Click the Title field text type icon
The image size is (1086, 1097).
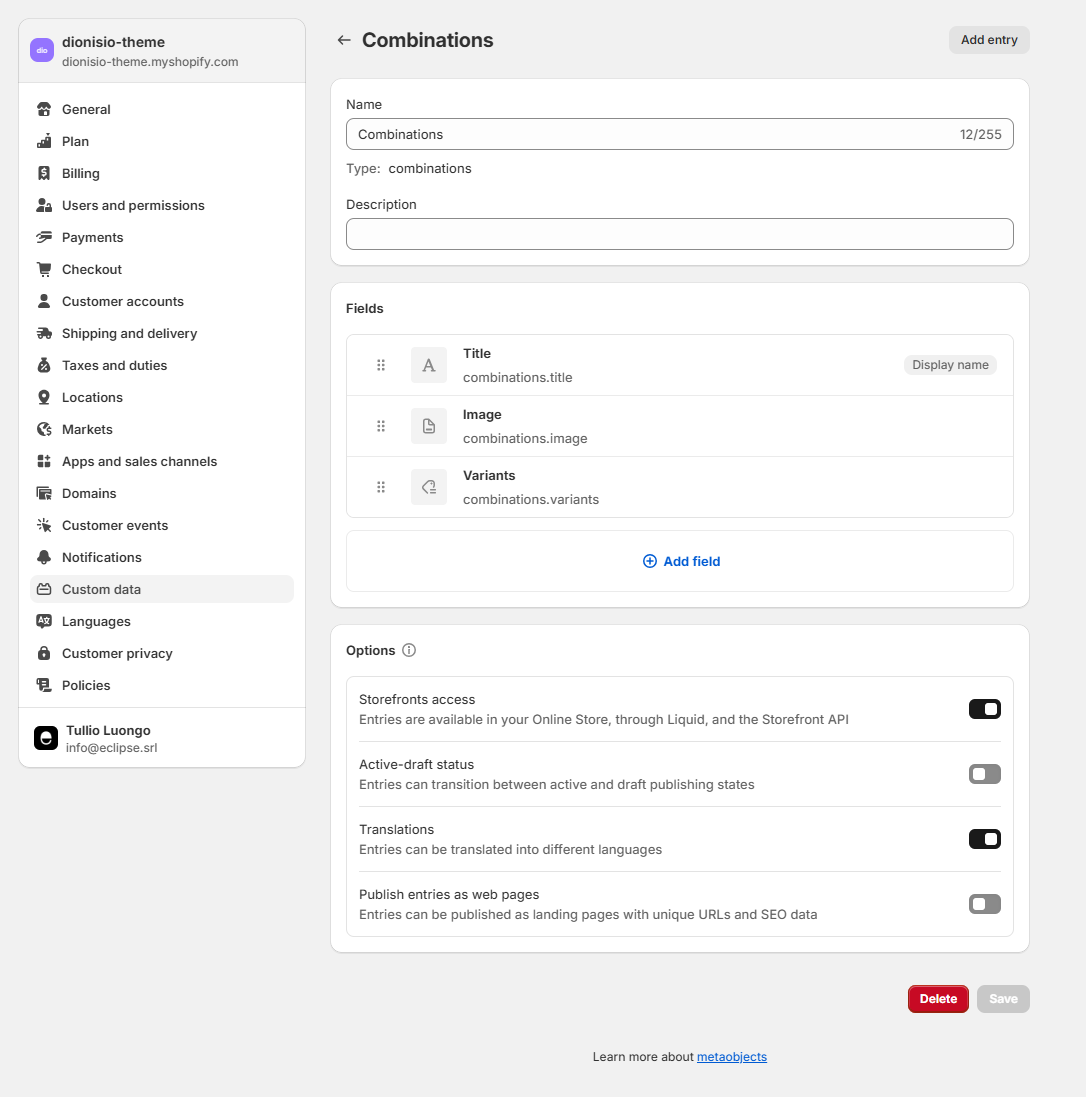(429, 365)
